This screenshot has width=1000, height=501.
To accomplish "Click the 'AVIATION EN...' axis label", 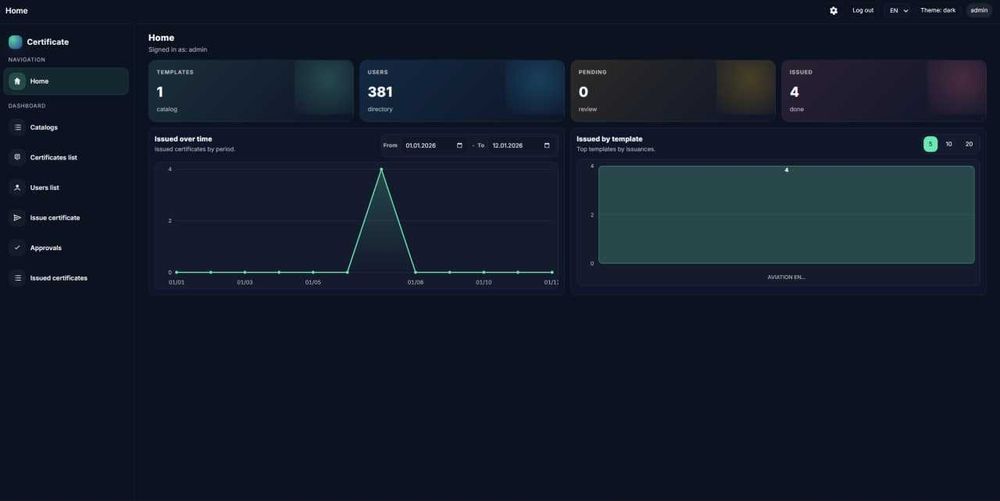I will [x=786, y=277].
